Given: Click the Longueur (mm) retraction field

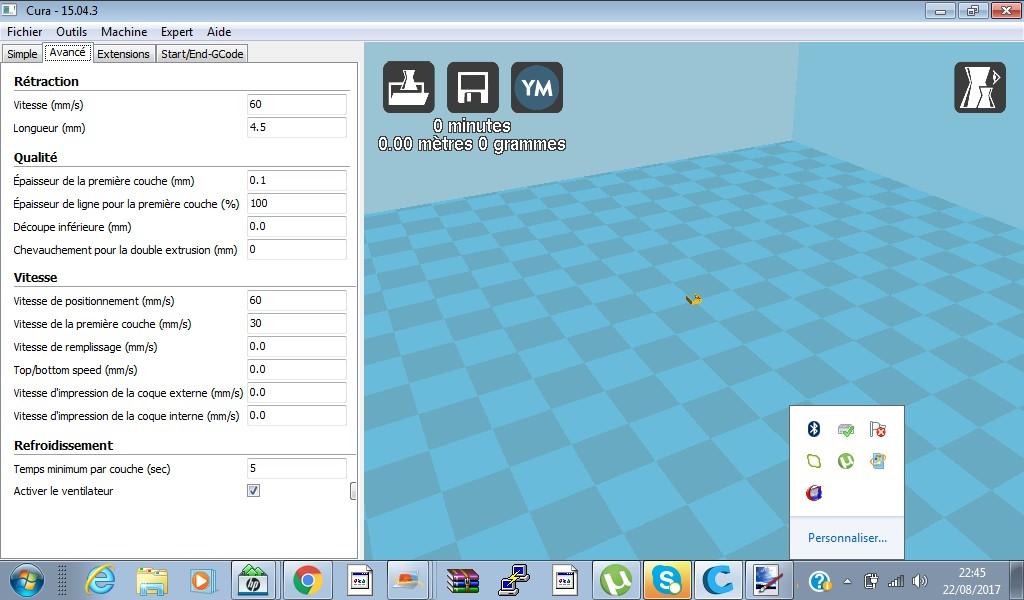Looking at the screenshot, I should pyautogui.click(x=296, y=127).
